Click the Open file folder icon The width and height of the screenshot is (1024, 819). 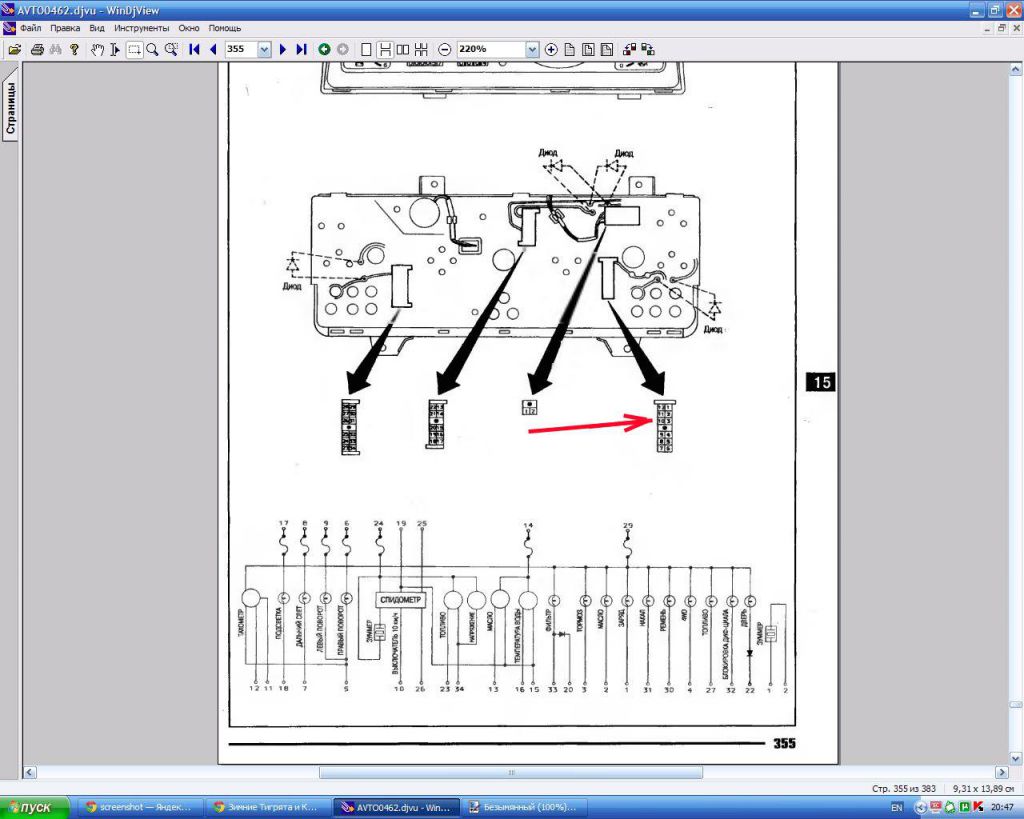coord(14,49)
